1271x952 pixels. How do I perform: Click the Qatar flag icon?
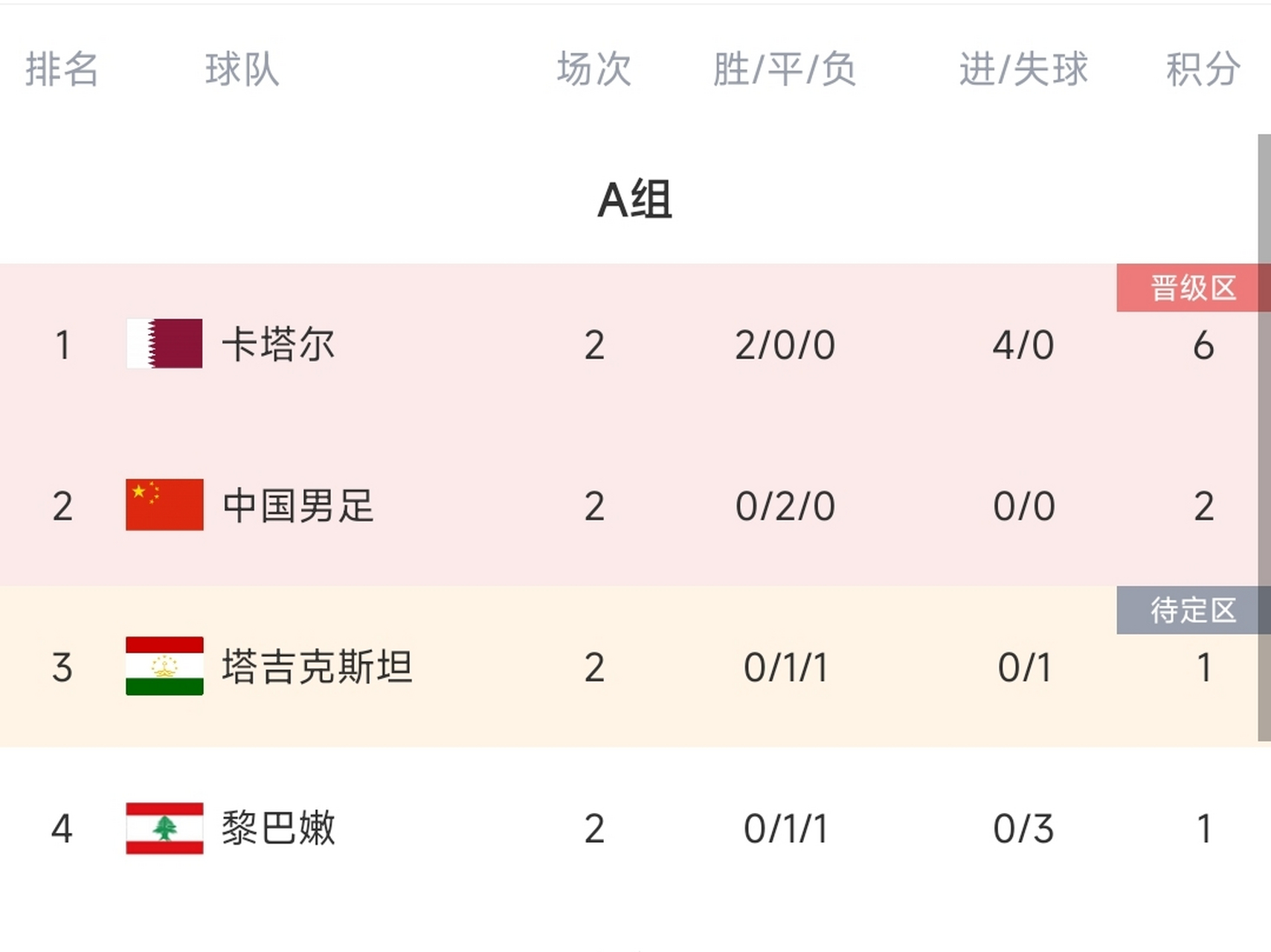click(x=164, y=344)
